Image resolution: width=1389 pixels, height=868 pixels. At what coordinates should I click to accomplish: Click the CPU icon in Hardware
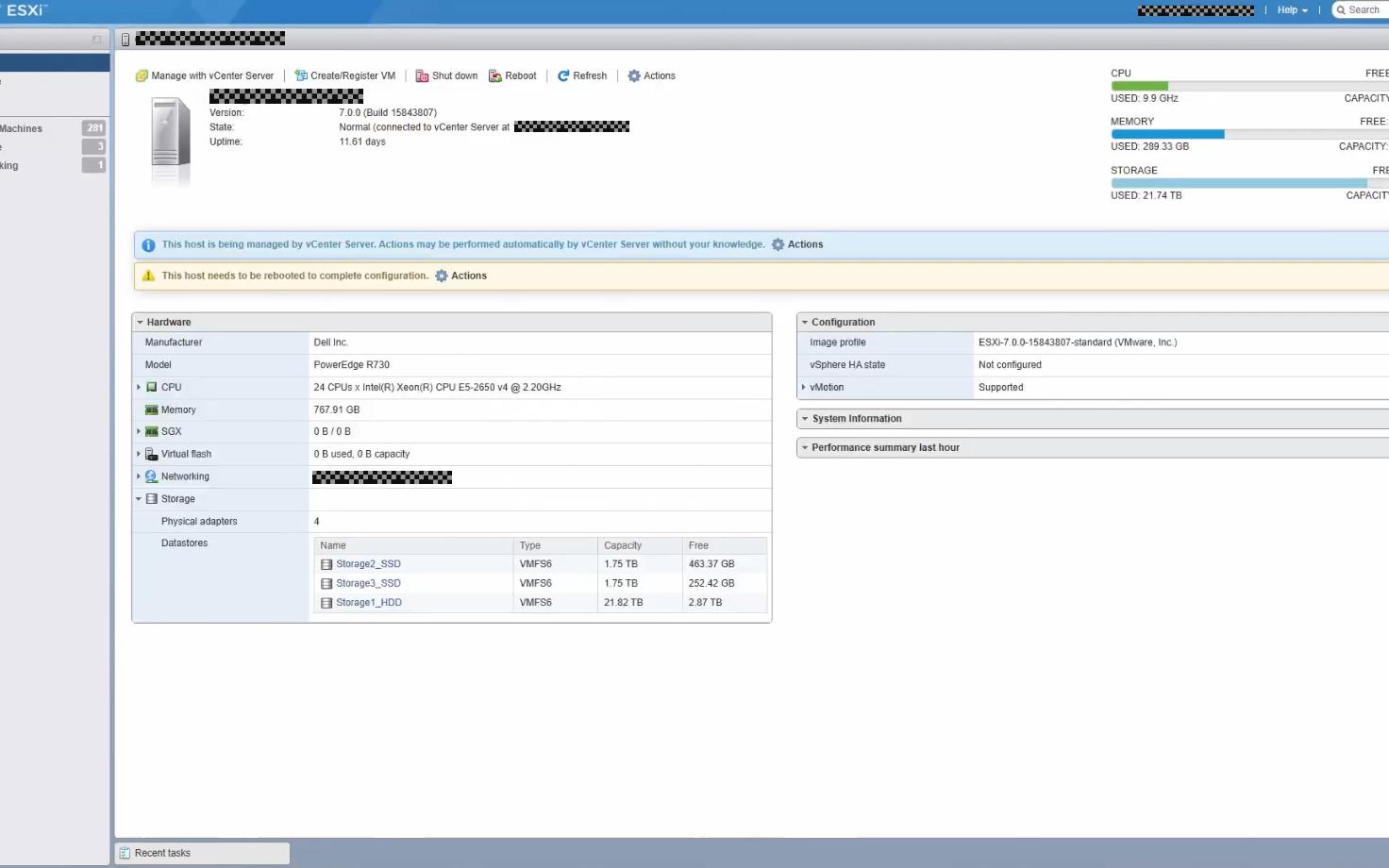(151, 387)
